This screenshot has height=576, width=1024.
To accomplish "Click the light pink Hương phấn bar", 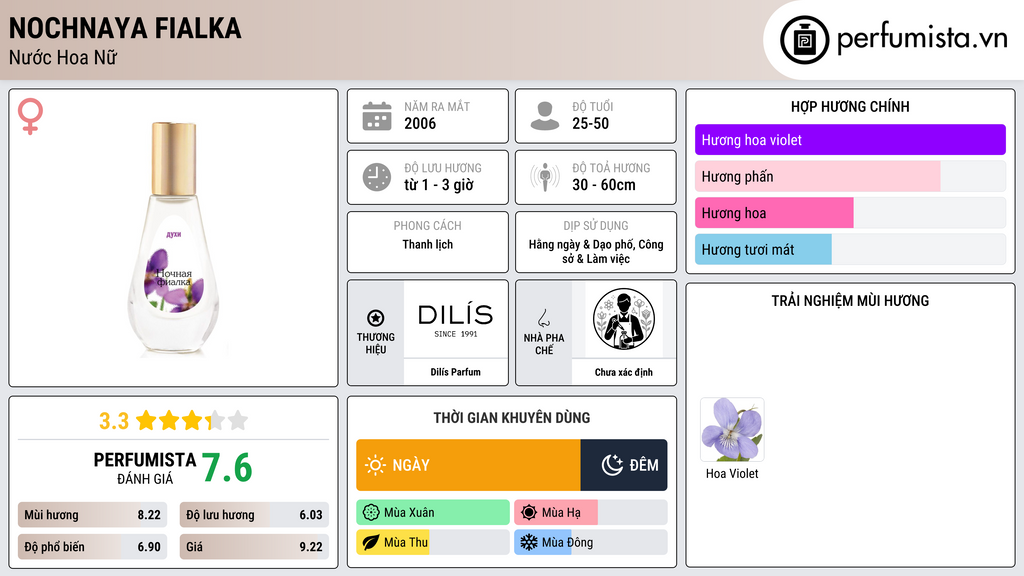I will tap(818, 176).
